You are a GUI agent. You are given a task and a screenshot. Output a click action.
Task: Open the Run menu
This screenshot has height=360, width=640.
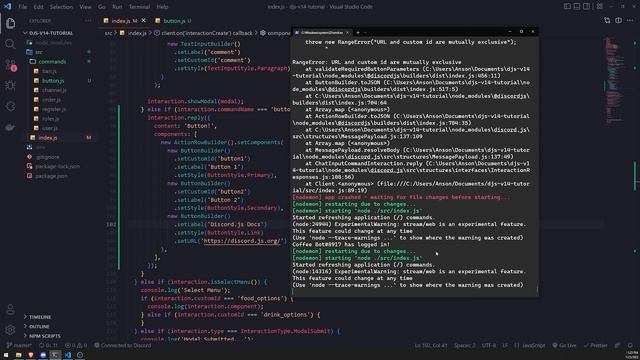[117, 7]
